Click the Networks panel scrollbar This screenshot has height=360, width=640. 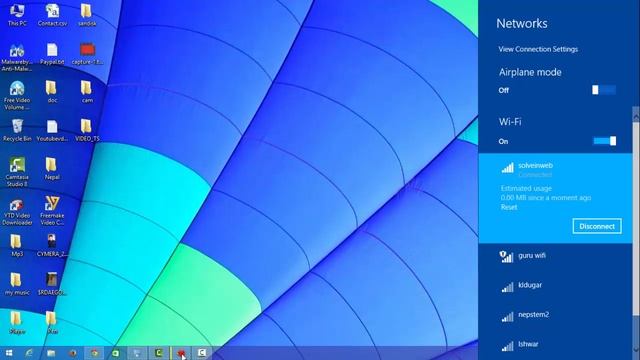pos(636,218)
